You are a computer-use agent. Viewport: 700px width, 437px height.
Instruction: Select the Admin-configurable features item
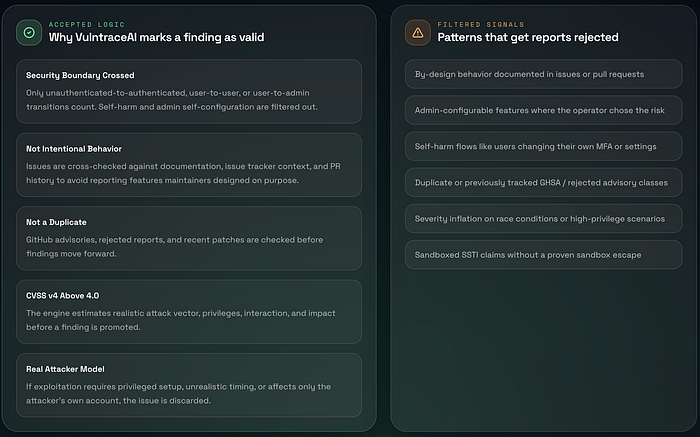[x=543, y=110]
